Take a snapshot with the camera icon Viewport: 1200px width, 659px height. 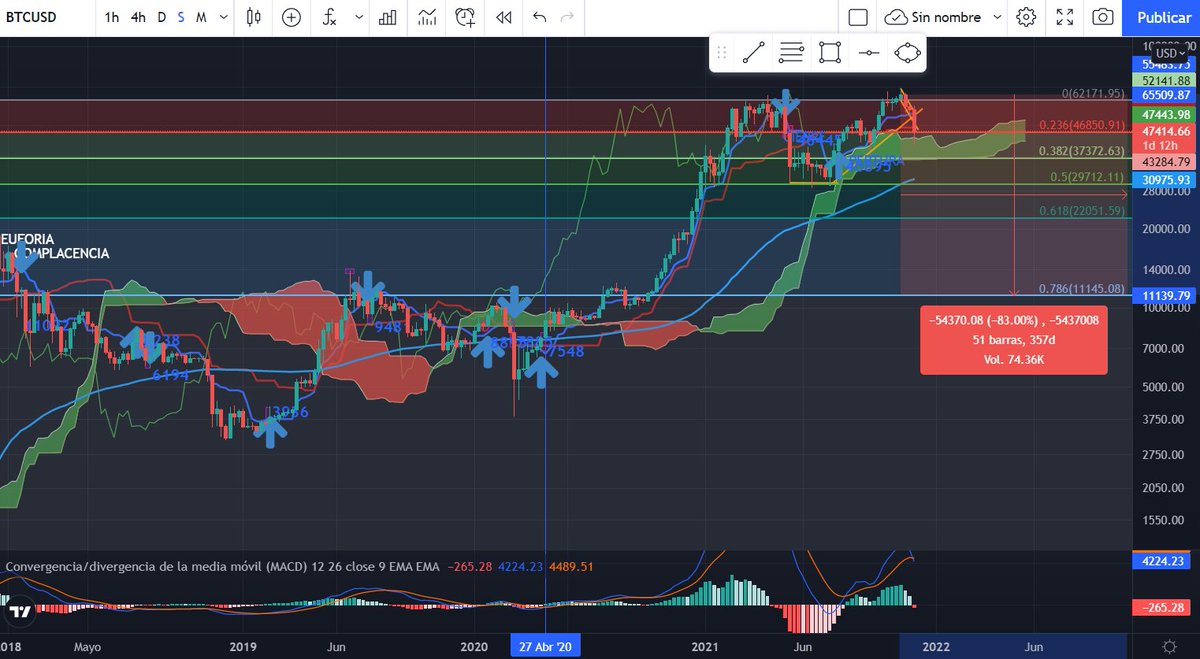1102,17
